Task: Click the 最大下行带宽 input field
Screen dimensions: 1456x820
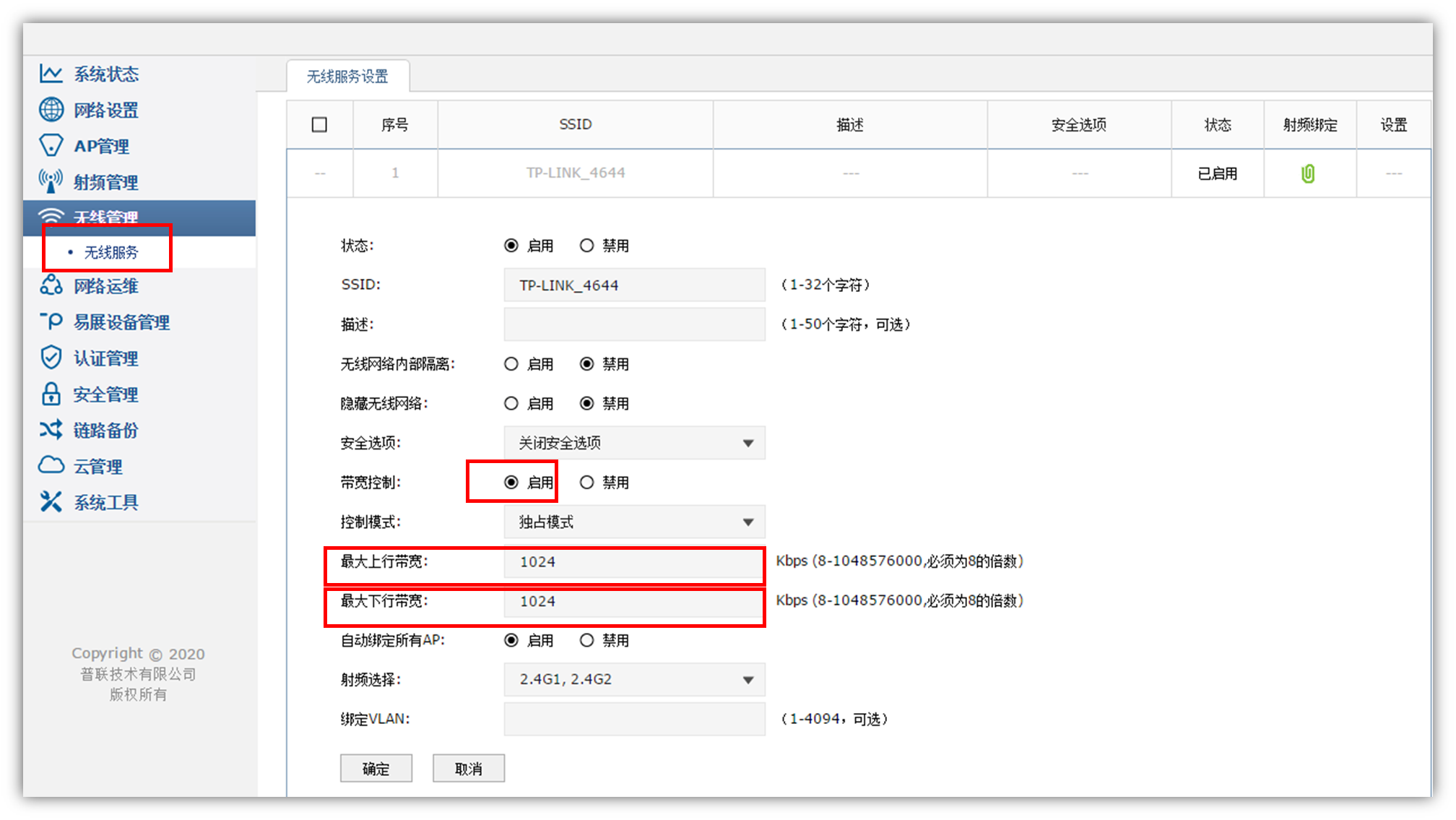Action: click(634, 601)
